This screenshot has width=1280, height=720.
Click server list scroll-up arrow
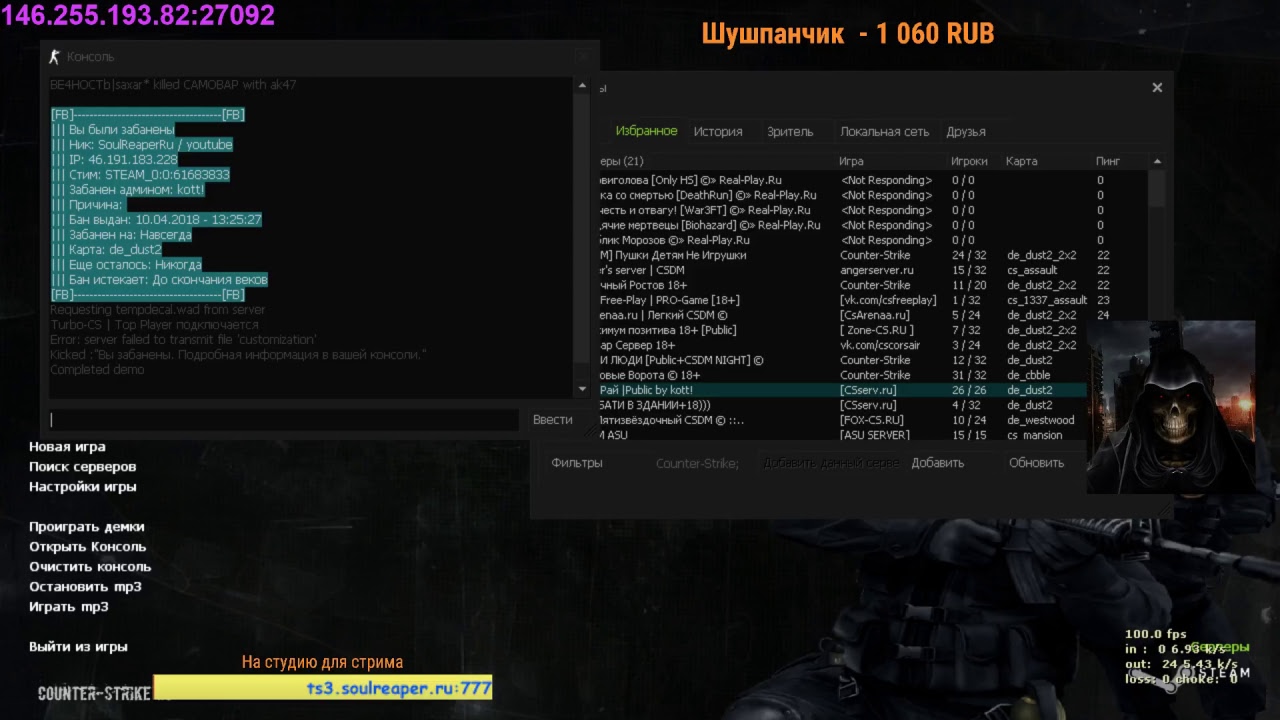1157,161
